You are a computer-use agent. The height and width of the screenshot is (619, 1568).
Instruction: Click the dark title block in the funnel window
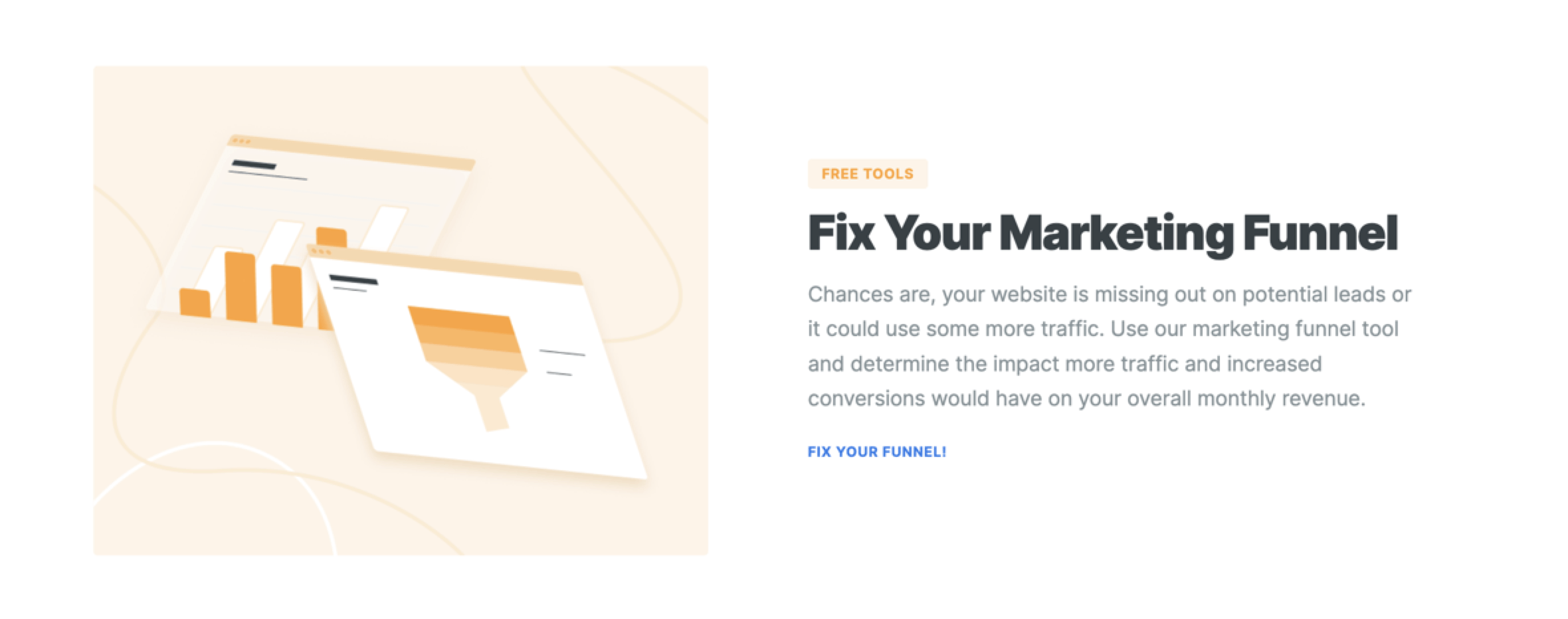click(x=353, y=279)
